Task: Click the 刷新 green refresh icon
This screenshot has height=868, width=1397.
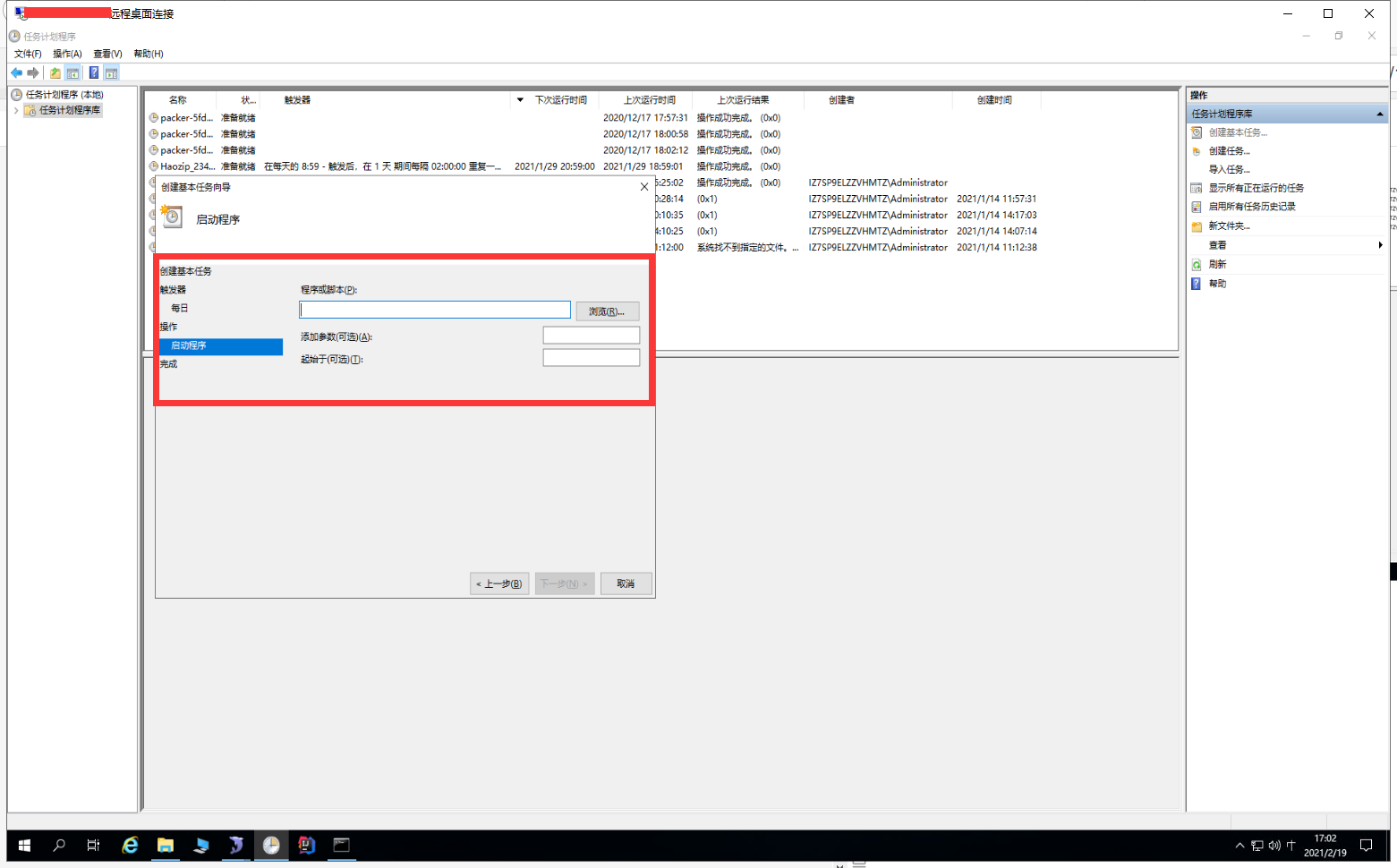Action: click(x=1197, y=265)
